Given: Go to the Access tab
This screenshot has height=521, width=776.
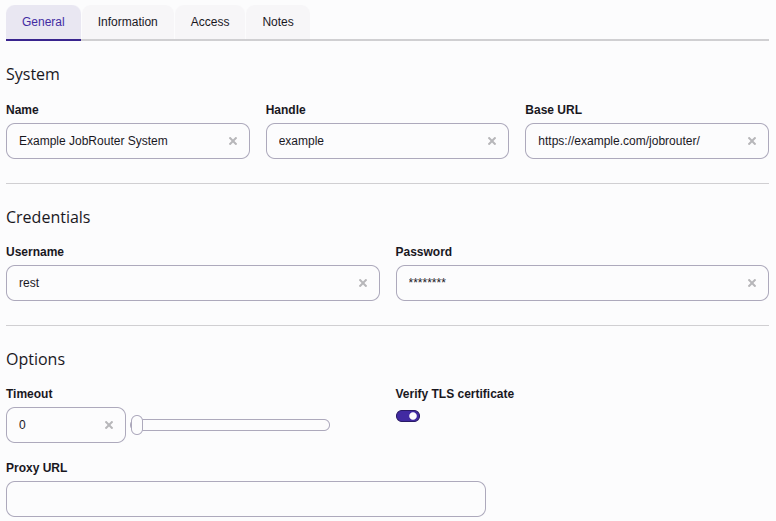Looking at the screenshot, I should (x=210, y=22).
